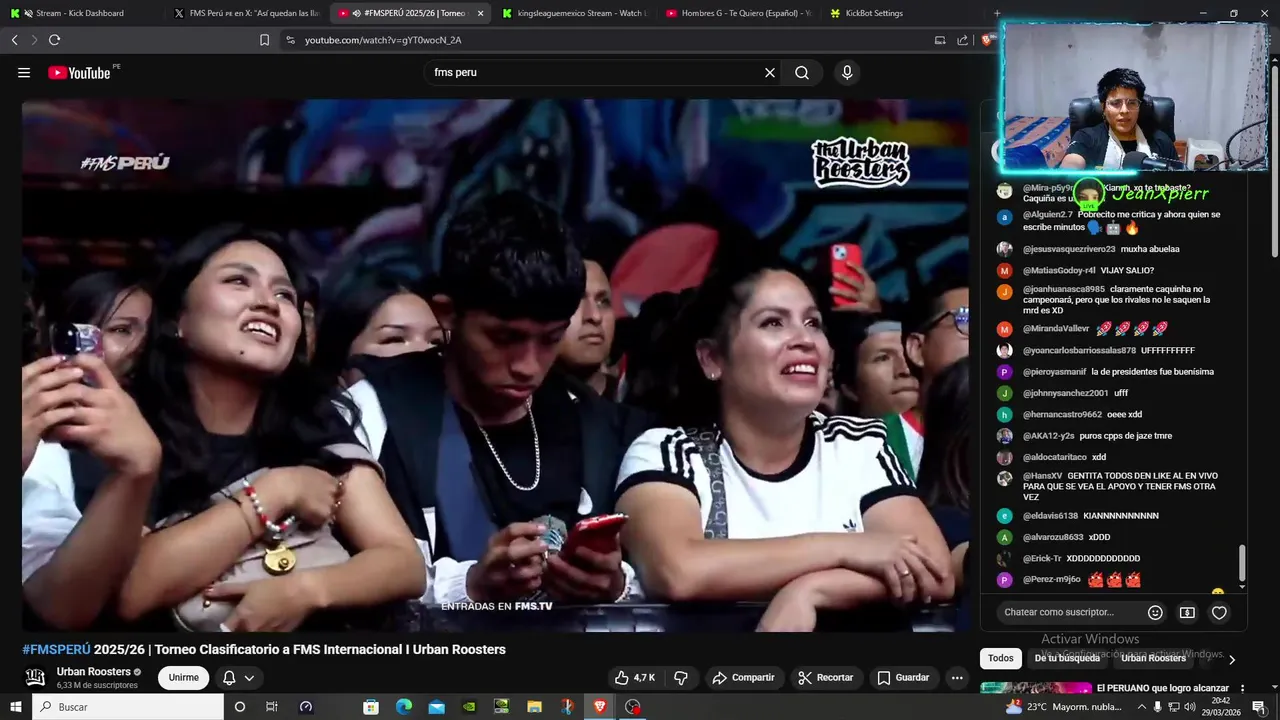Open 'El PERUANO que logro alcanzar' thumbnail

pyautogui.click(x=1036, y=688)
